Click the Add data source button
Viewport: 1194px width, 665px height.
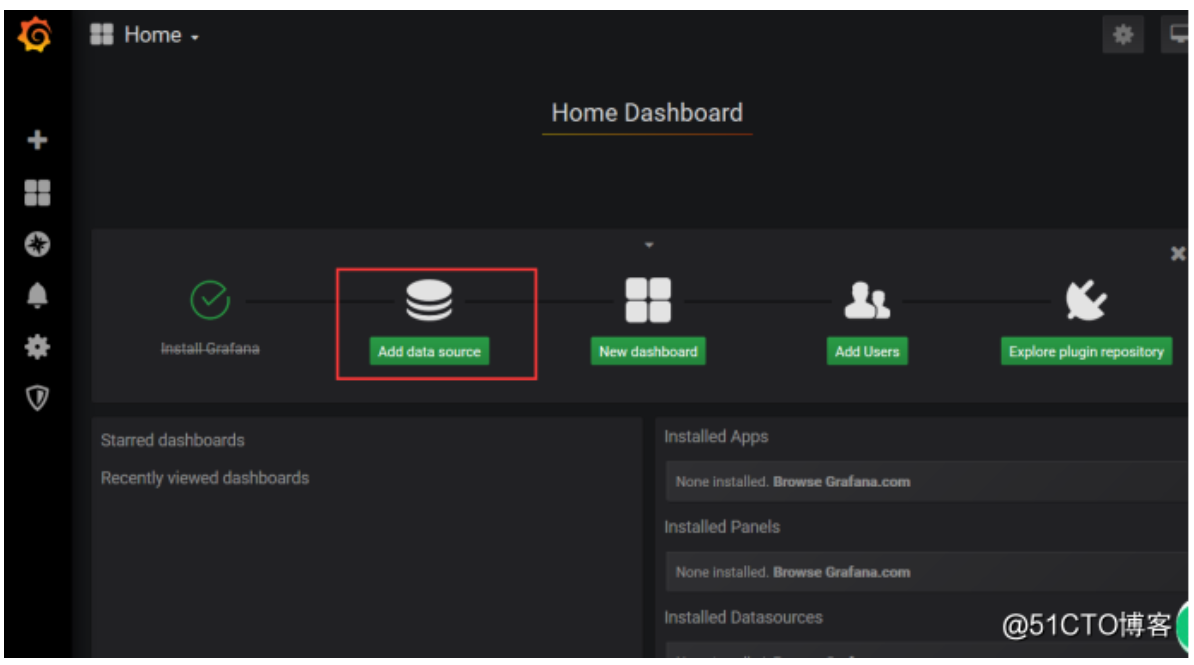click(429, 351)
